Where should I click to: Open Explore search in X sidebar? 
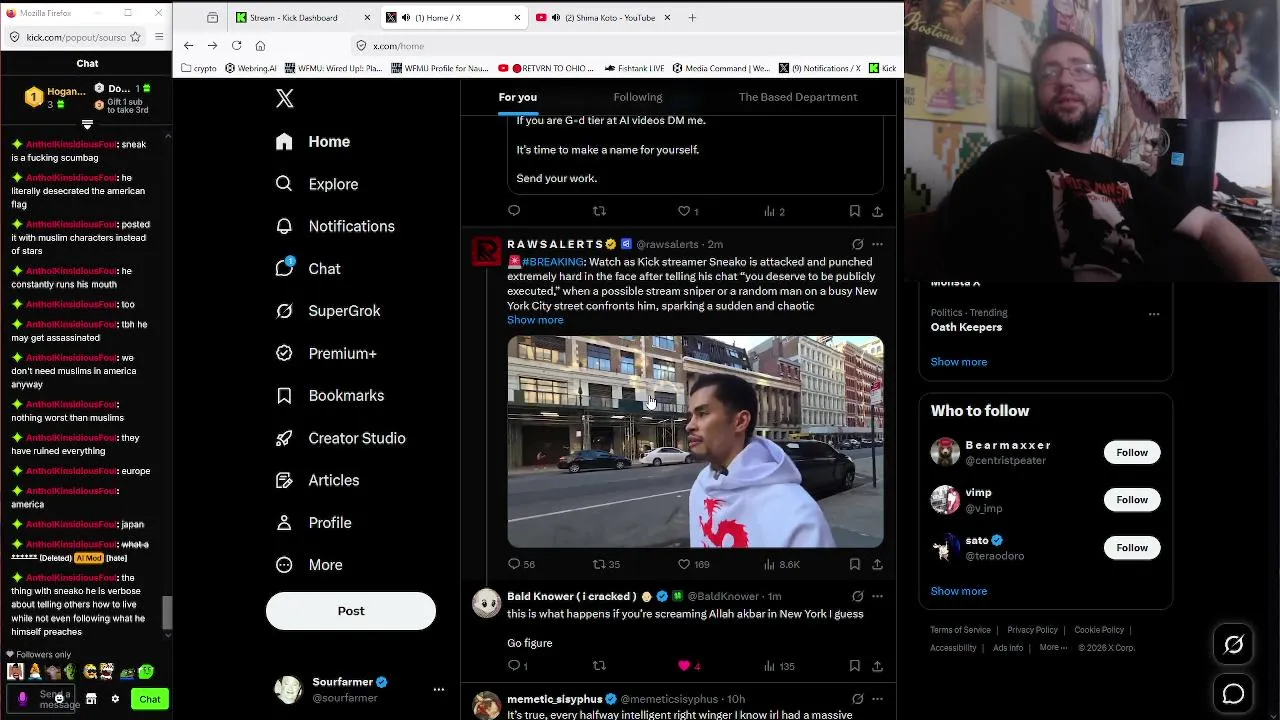[x=284, y=184]
